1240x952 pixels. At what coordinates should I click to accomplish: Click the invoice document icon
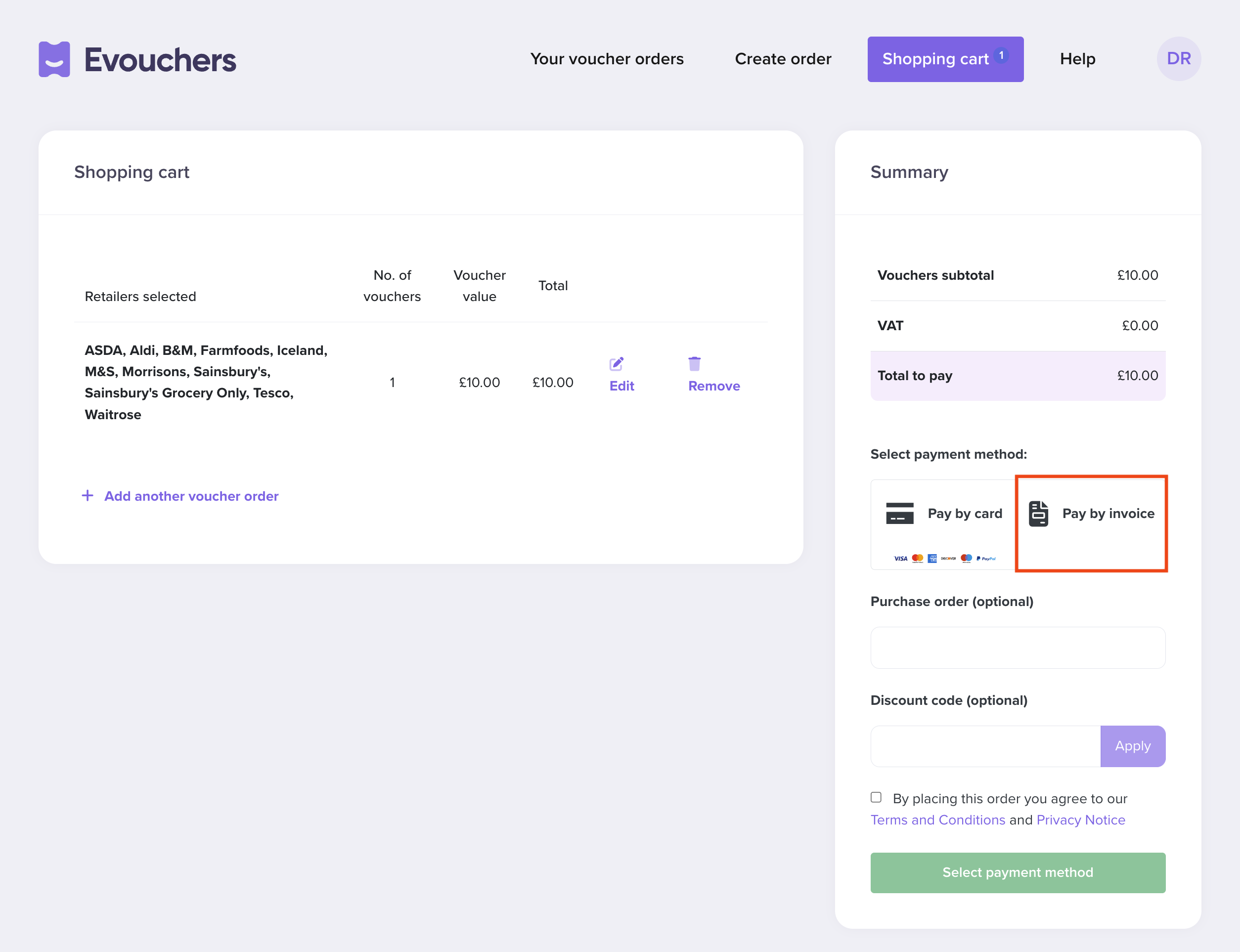coord(1038,514)
